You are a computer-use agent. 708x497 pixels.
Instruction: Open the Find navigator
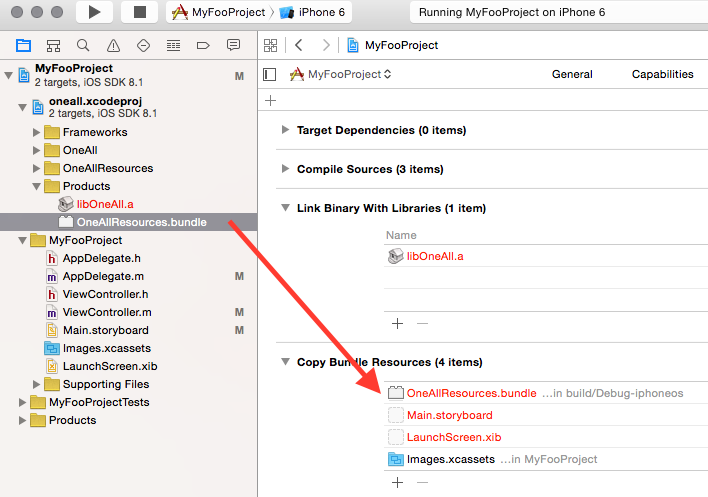83,45
